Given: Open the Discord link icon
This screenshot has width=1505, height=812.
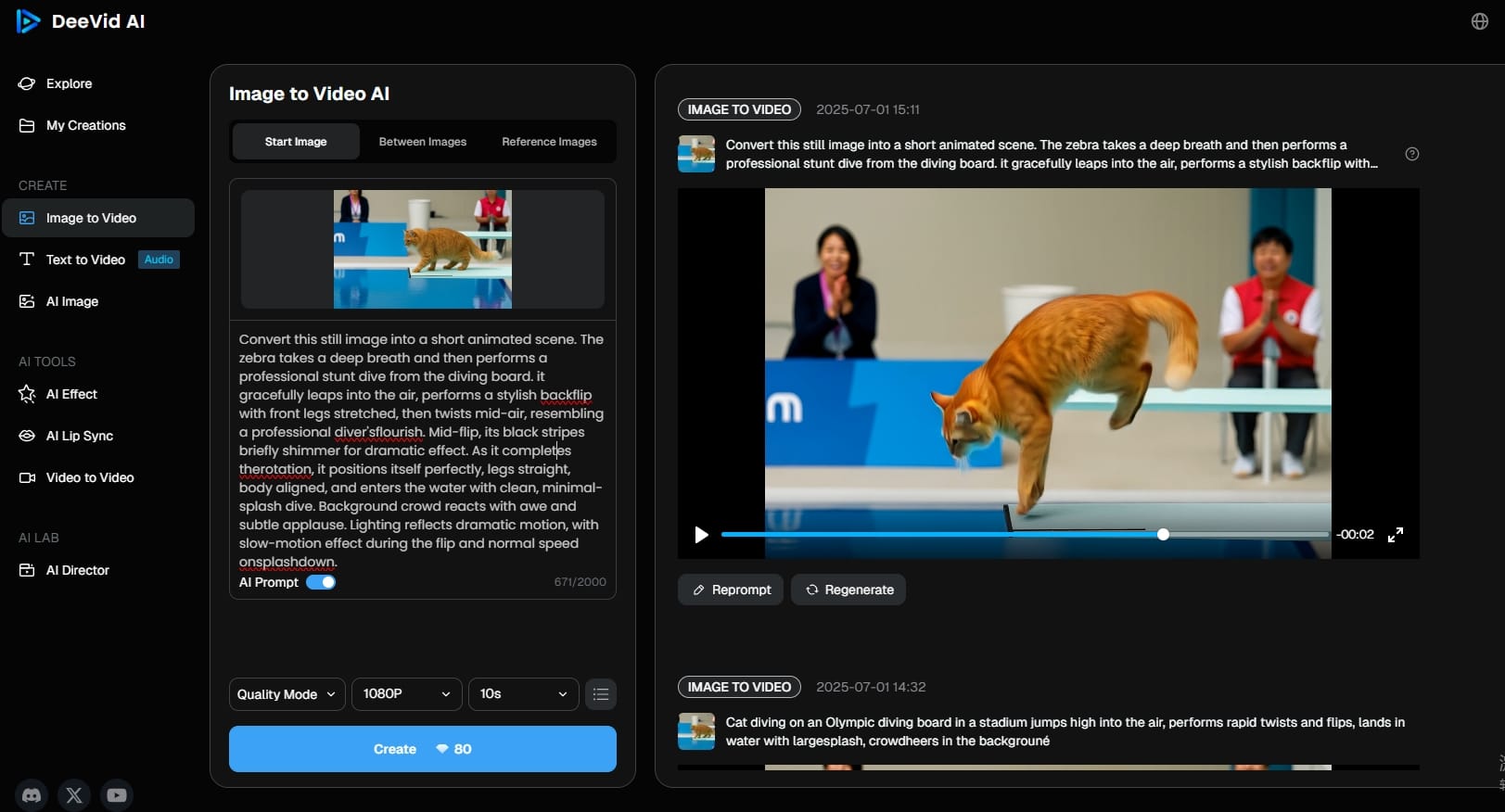Looking at the screenshot, I should [32, 794].
